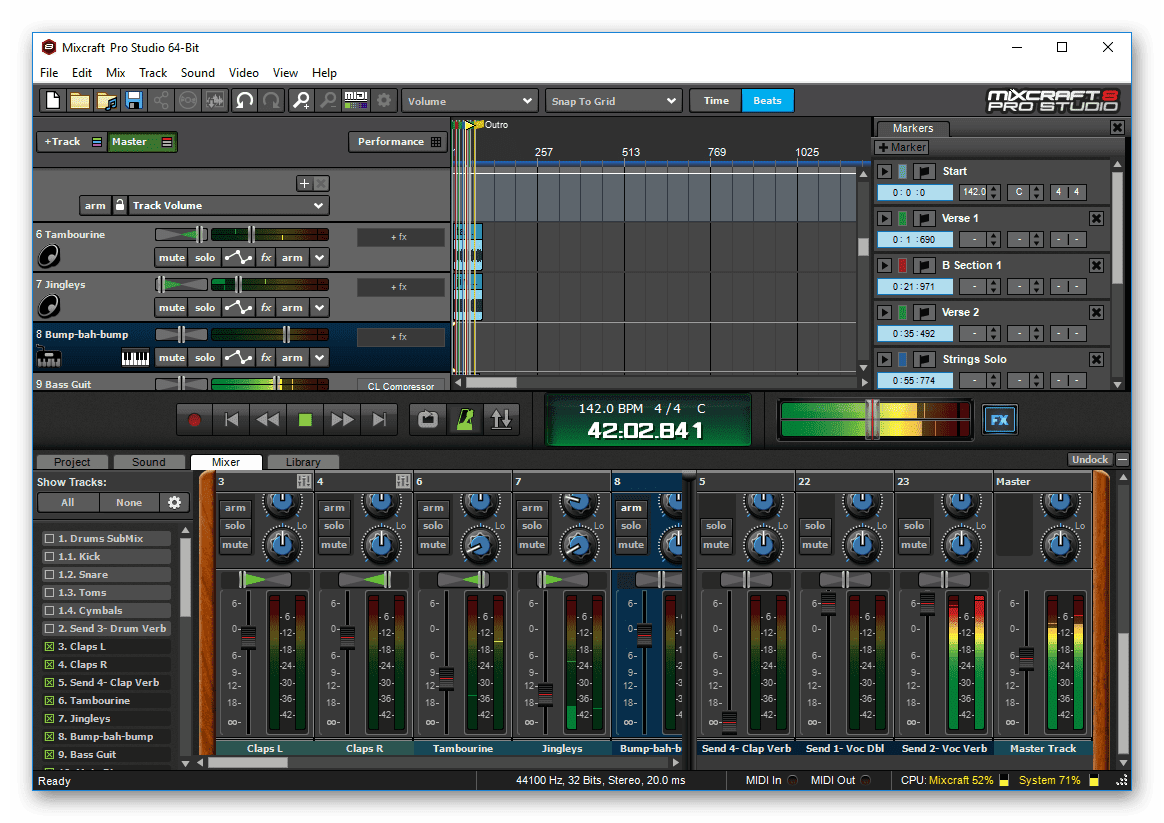Toggle loop mode icon in transport
The image size is (1164, 823).
click(428, 420)
